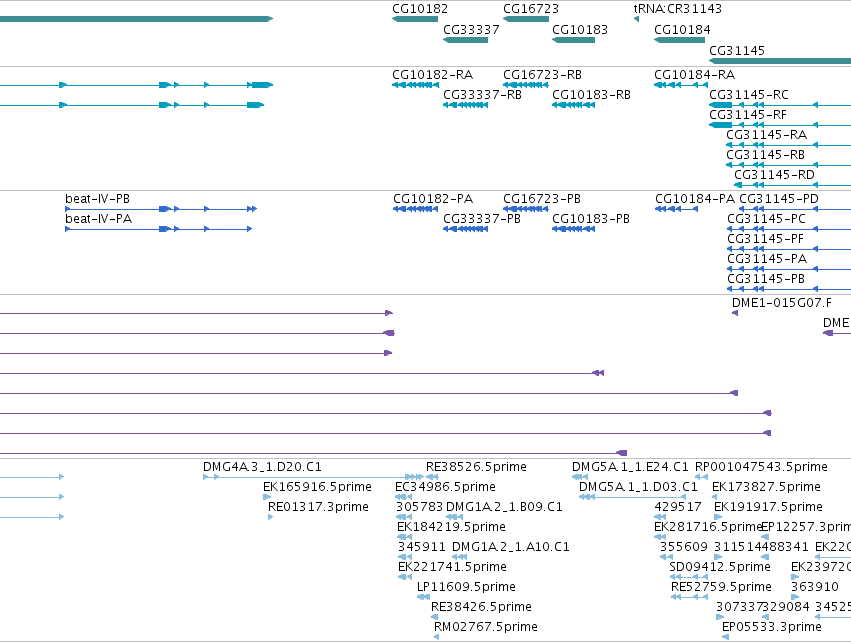Select the CG31145-RC transcript label
851x642 pixels.
[748, 95]
